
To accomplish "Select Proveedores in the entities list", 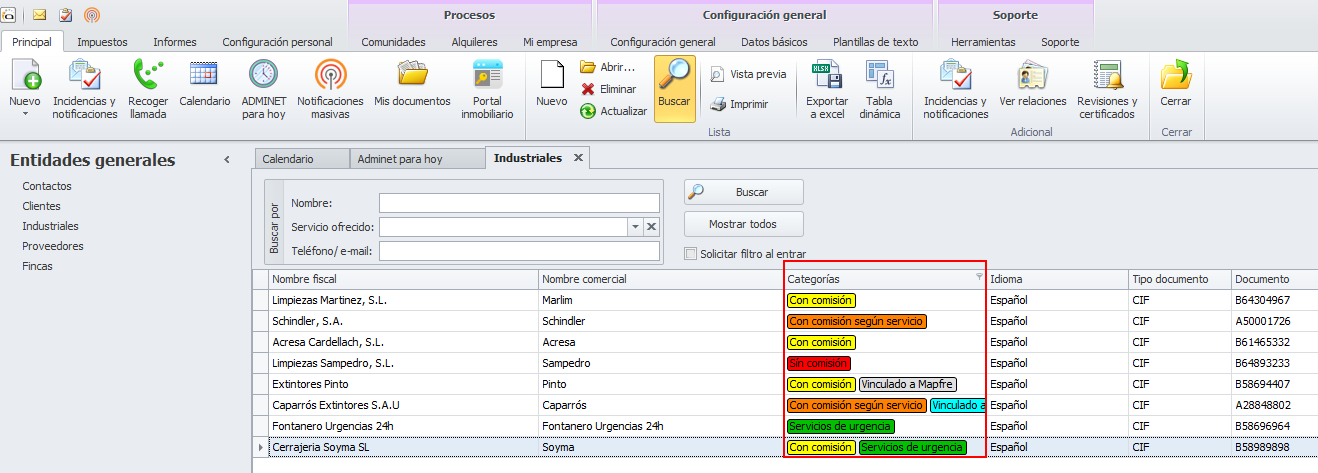I will (53, 246).
